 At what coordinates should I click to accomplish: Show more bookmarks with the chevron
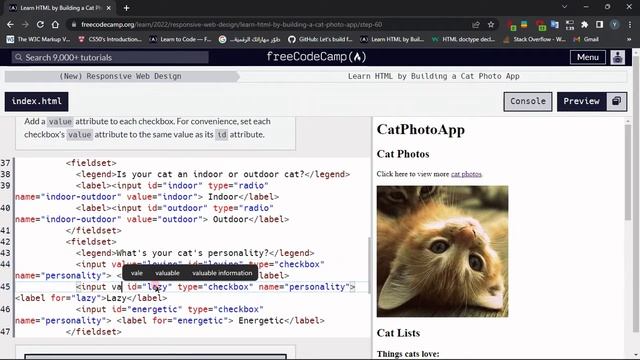tap(629, 39)
